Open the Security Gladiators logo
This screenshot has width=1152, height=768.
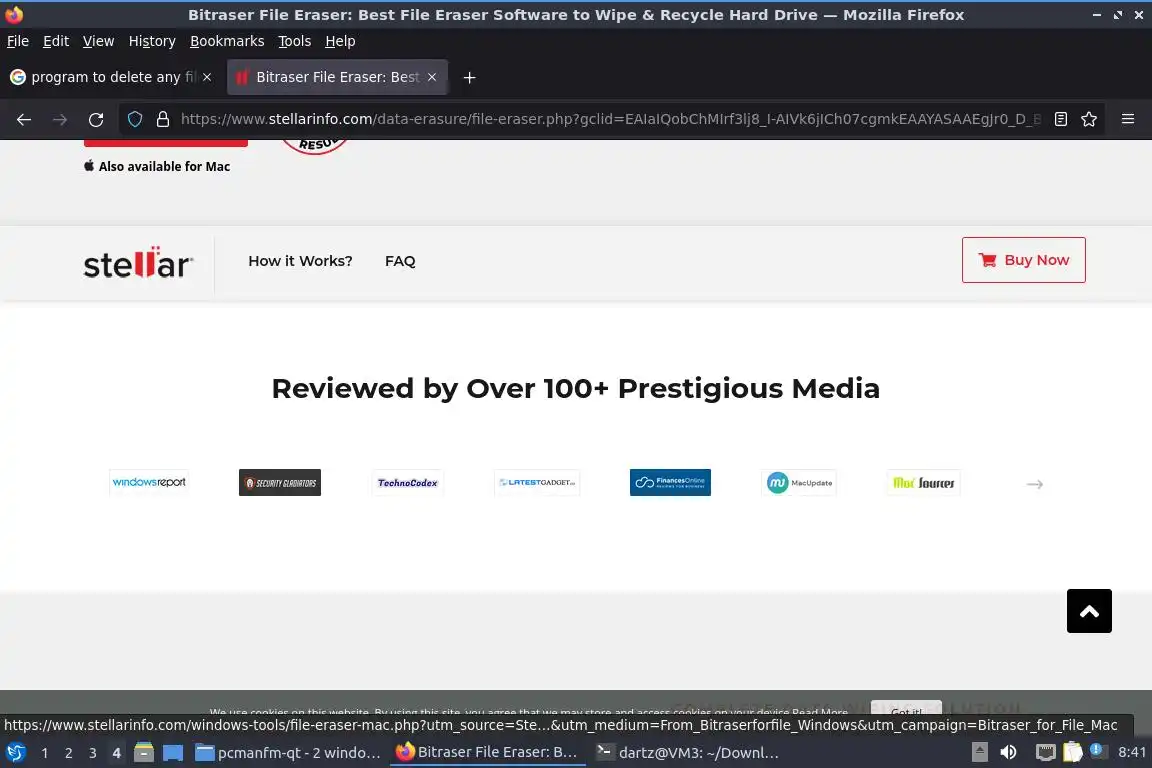(x=280, y=482)
